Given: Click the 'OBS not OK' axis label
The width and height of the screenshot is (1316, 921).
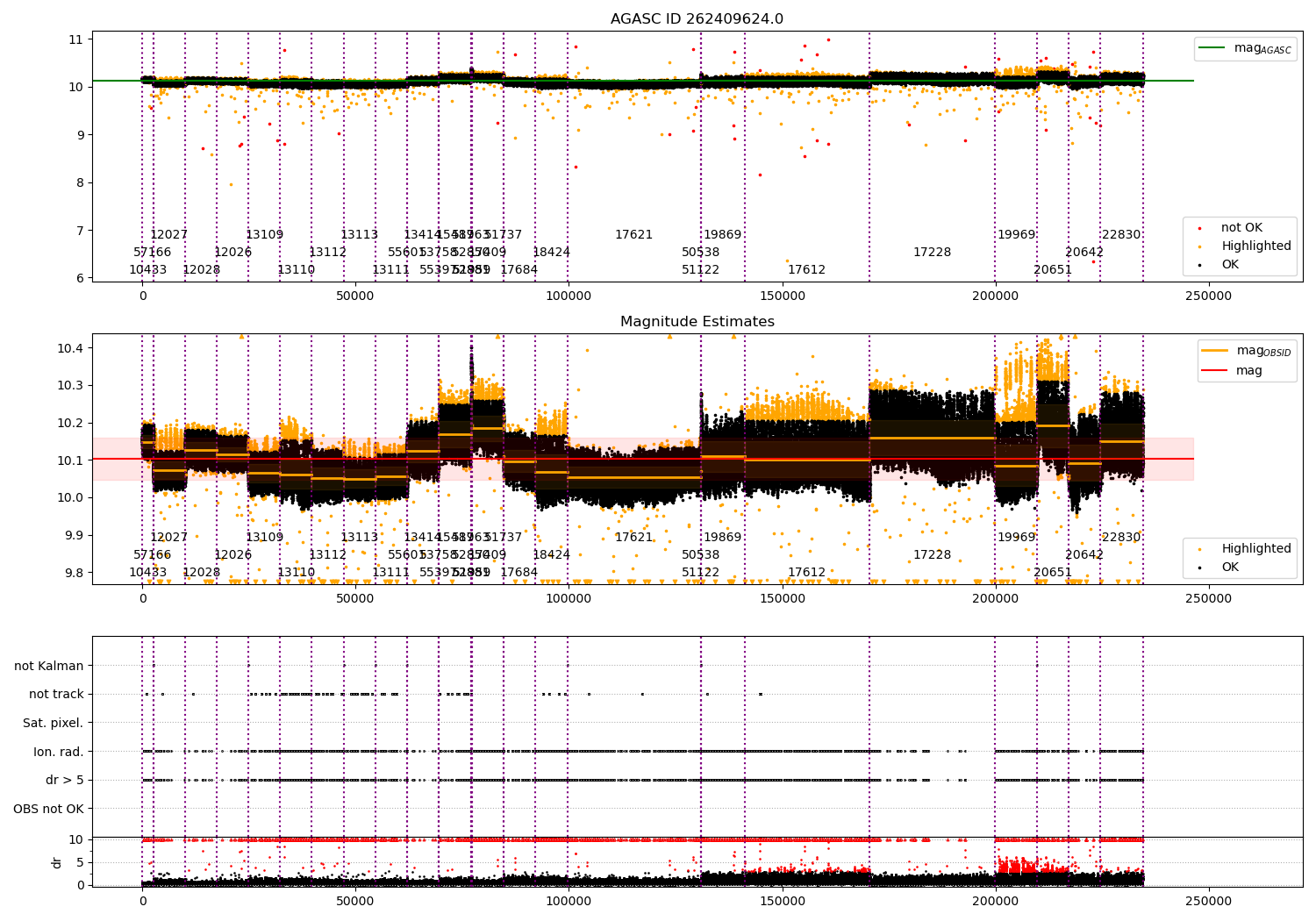Looking at the screenshot, I should 49,809.
